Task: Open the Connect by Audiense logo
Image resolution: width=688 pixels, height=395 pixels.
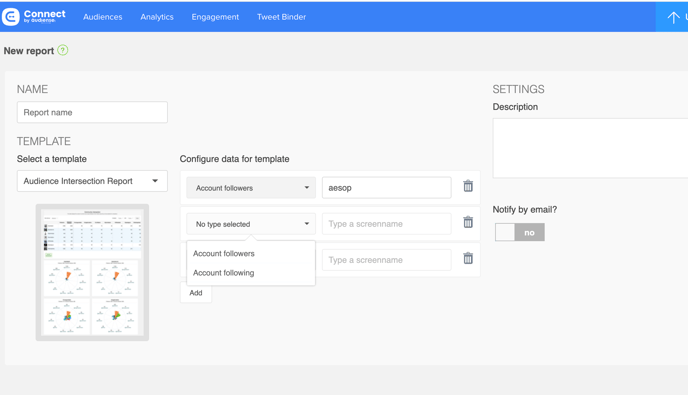Action: pyautogui.click(x=34, y=16)
